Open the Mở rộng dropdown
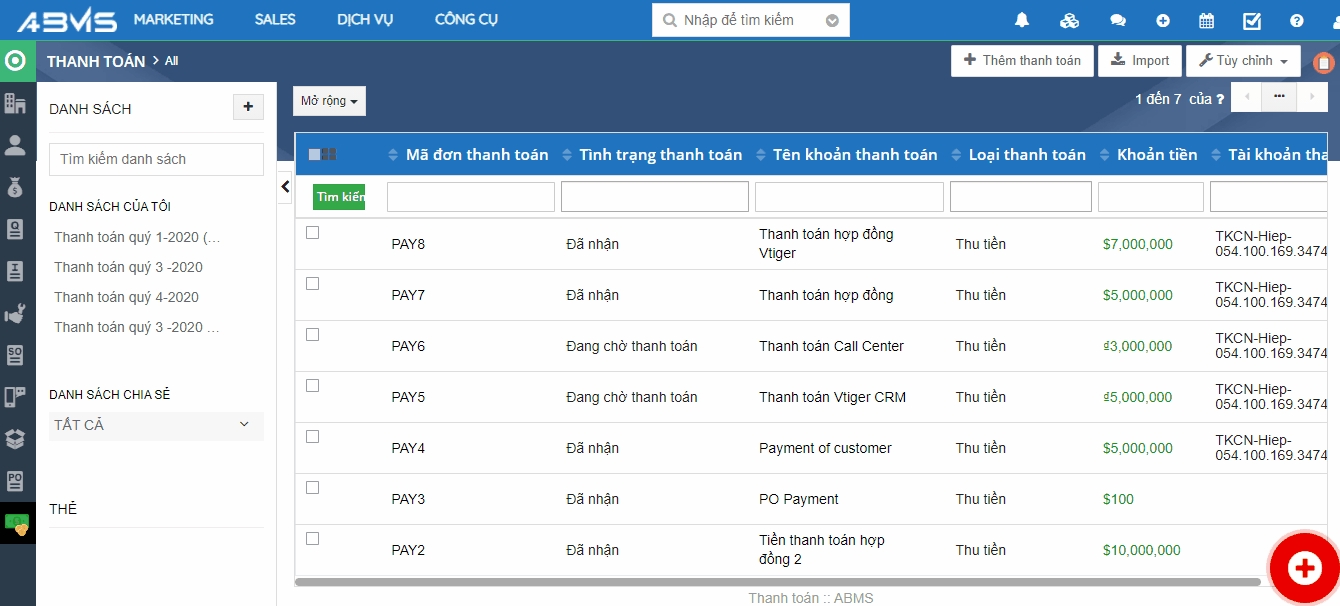Image resolution: width=1340 pixels, height=606 pixels. point(329,101)
